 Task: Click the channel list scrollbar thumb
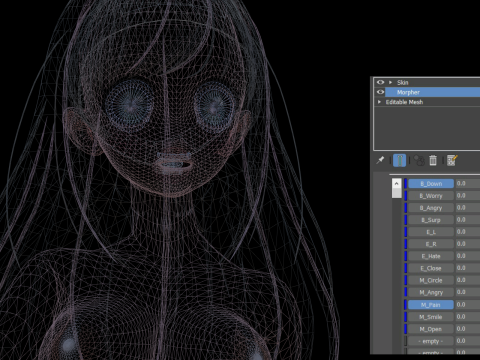pos(397,193)
